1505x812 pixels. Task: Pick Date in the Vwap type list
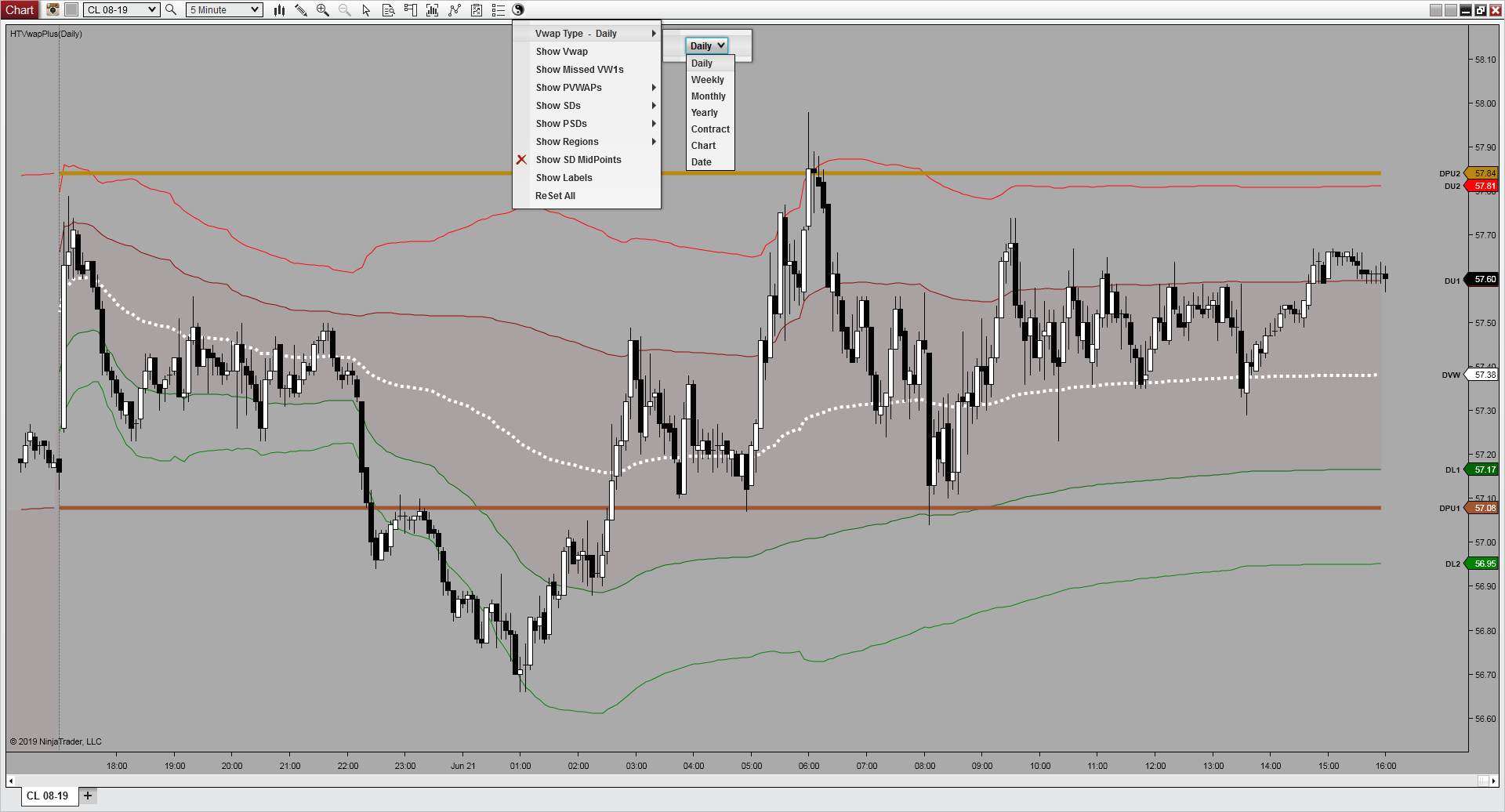tap(710, 162)
